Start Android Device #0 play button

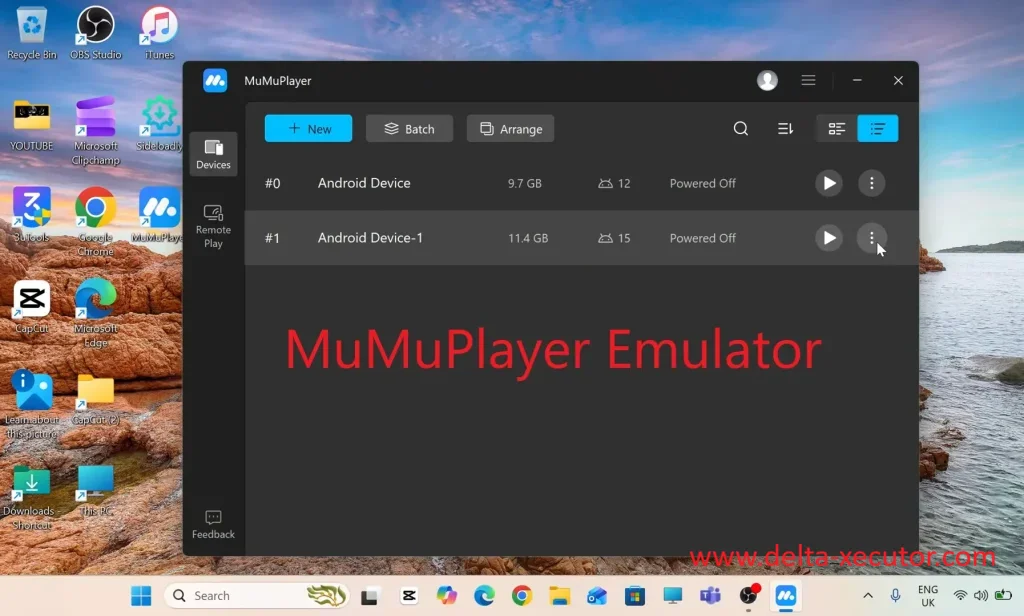point(829,184)
